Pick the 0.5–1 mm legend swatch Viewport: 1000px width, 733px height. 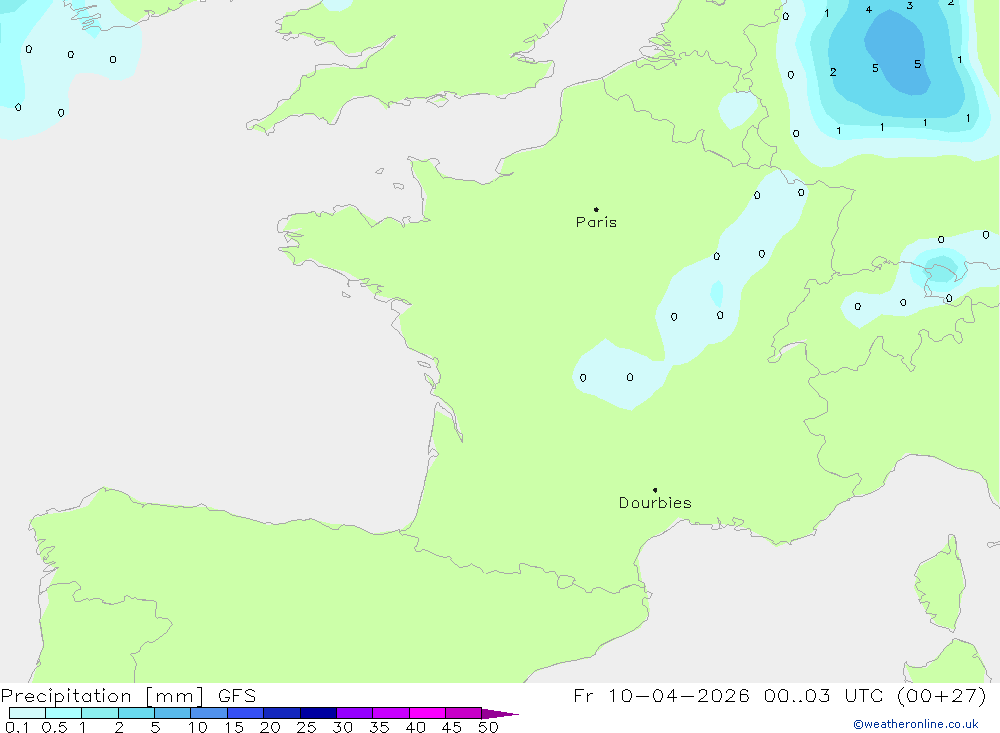coord(64,713)
